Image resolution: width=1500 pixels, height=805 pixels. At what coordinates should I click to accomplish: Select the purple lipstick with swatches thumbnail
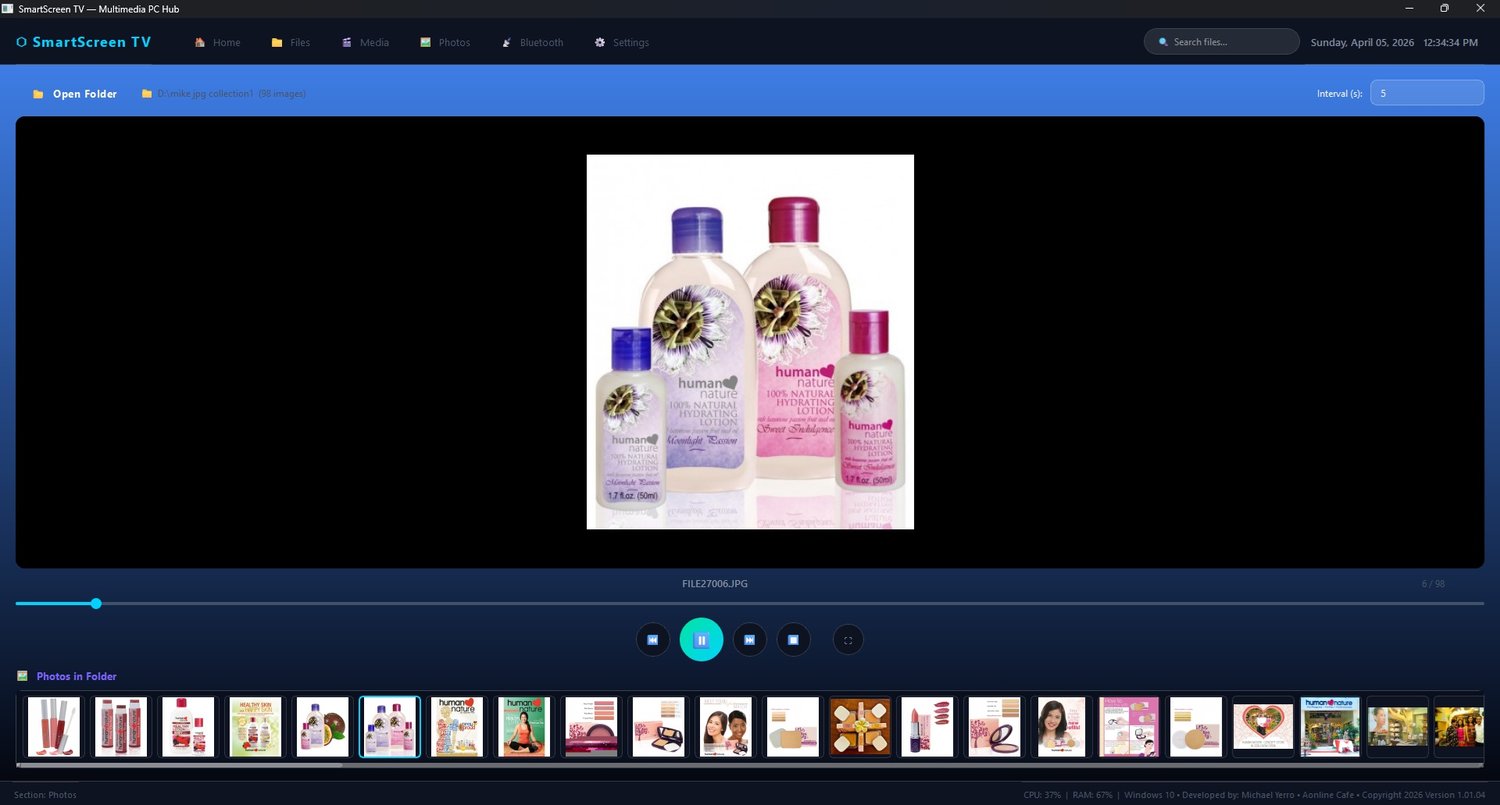[927, 727]
